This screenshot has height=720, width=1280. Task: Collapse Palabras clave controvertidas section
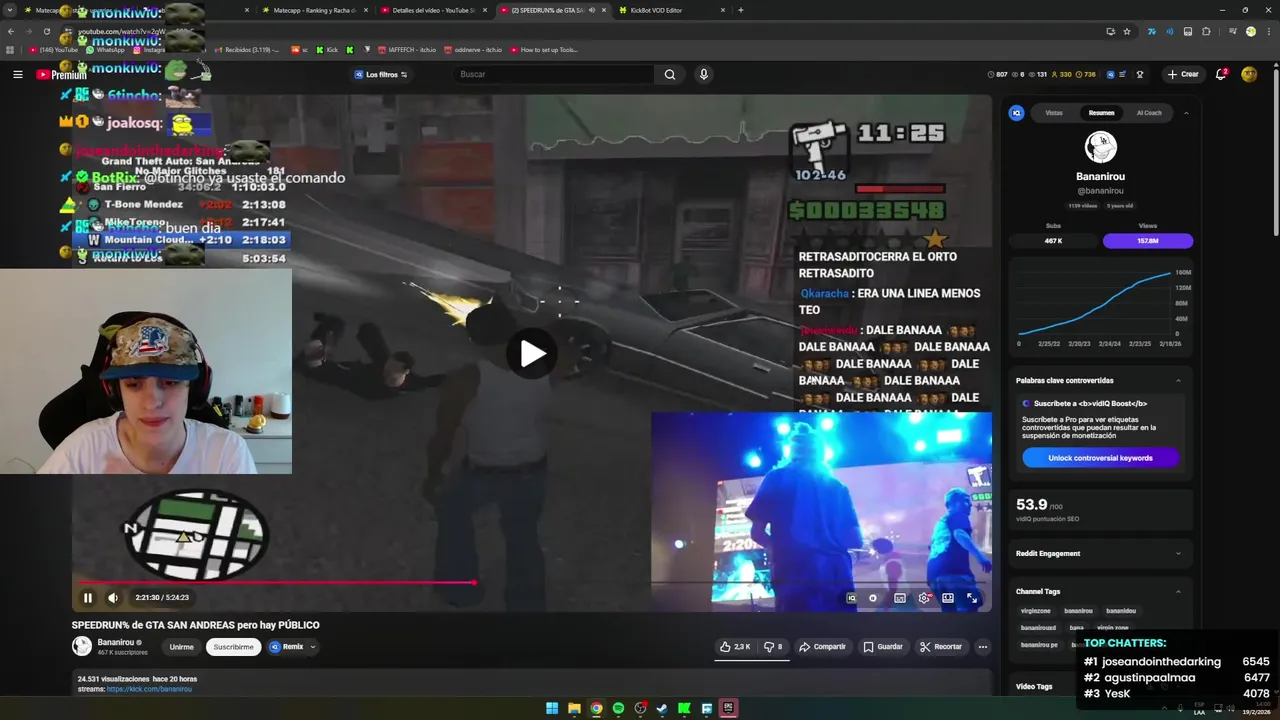[x=1178, y=381]
